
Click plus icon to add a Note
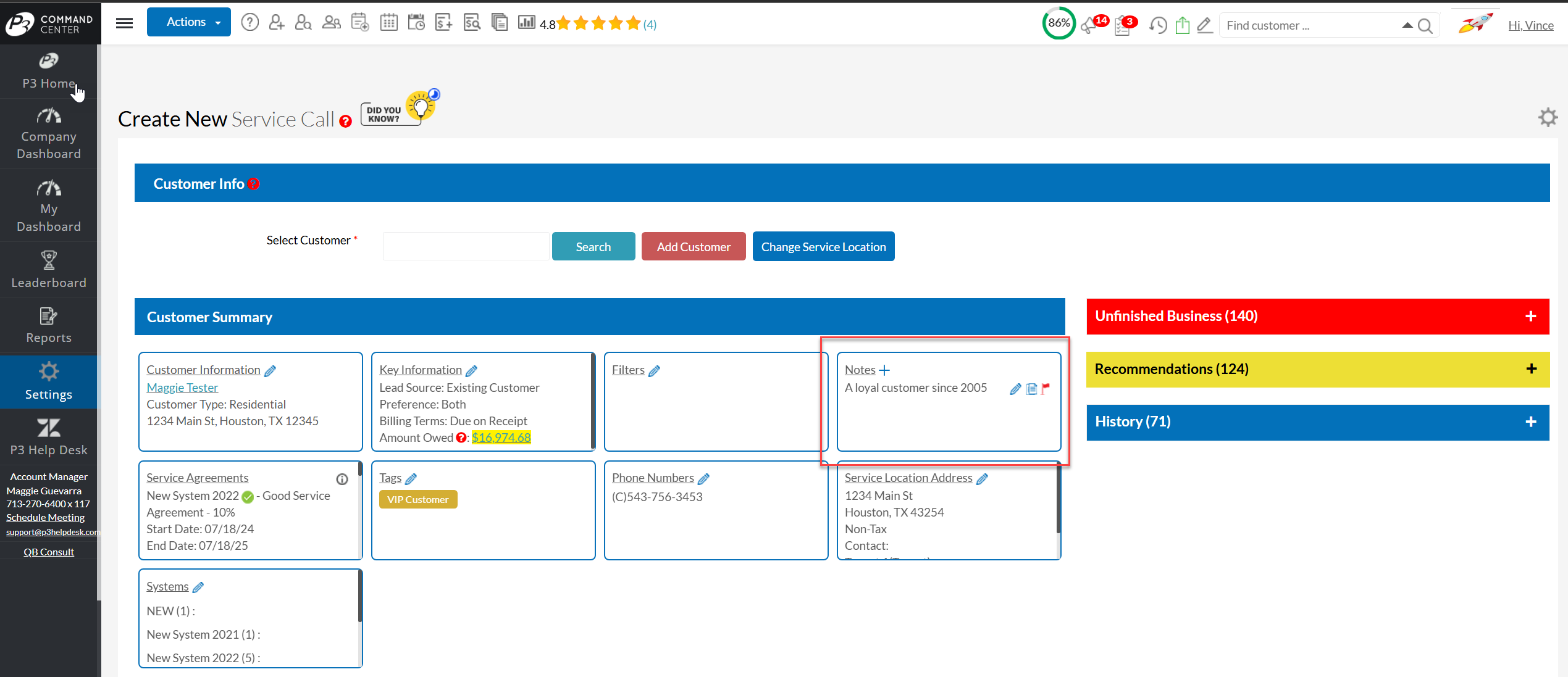[884, 370]
